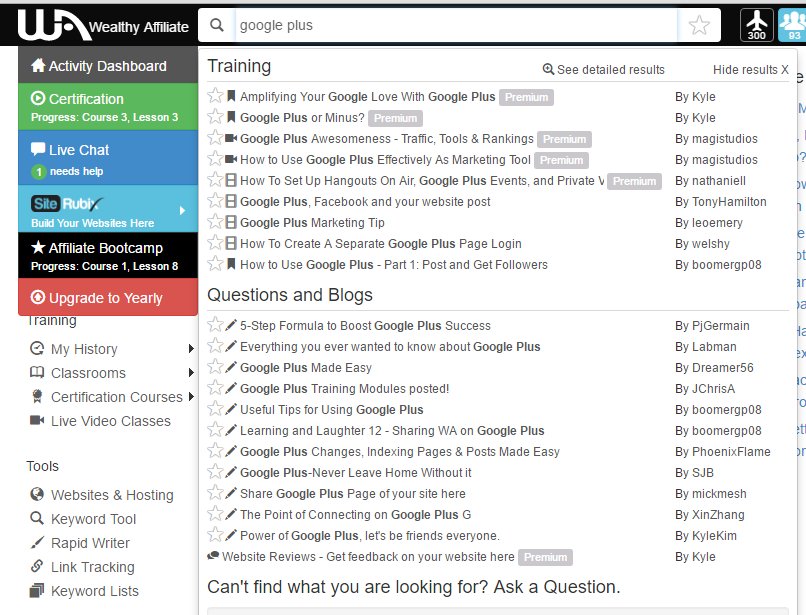Star Amplifying Your Google Love result
Image resolution: width=806 pixels, height=615 pixels.
(215, 96)
